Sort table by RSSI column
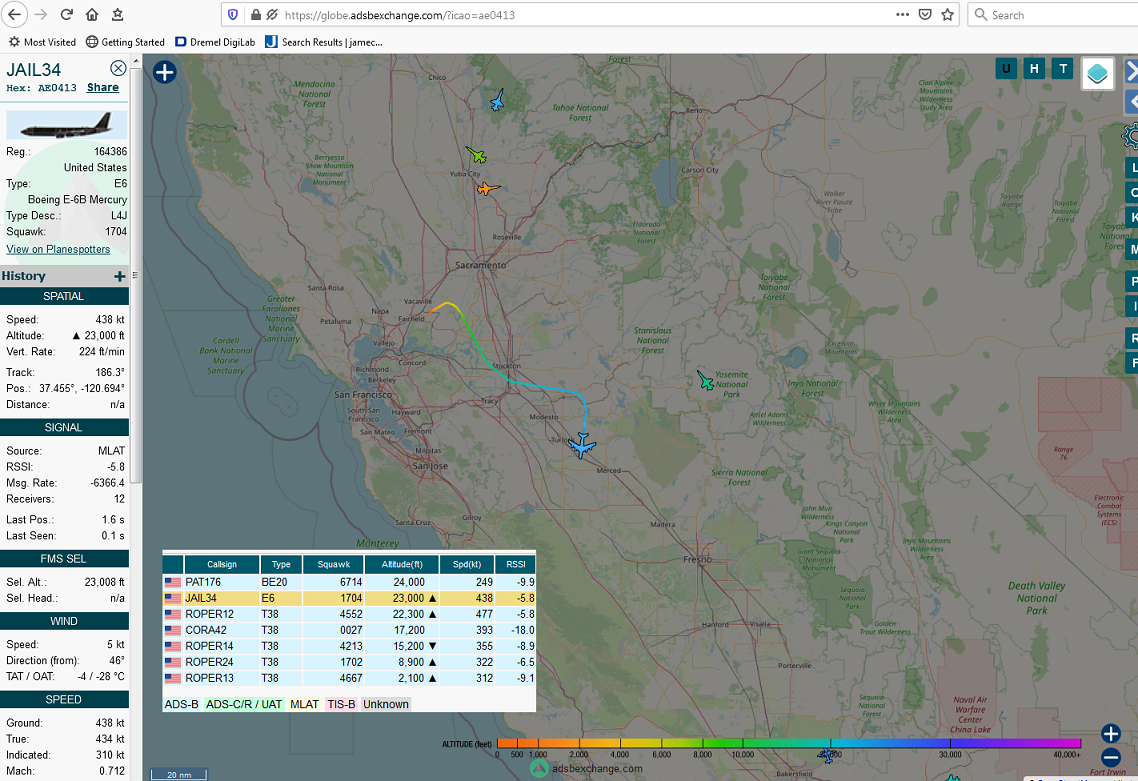The image size is (1138, 781). (x=515, y=564)
